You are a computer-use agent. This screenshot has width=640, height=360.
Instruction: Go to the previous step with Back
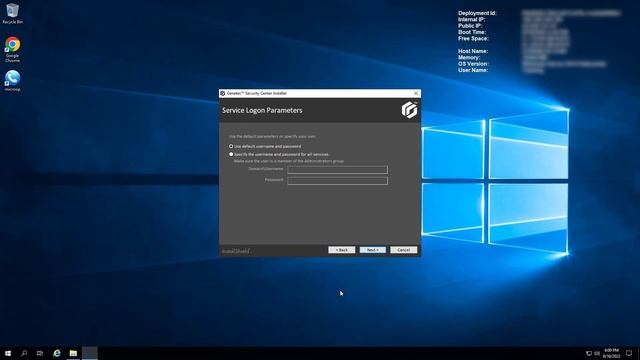(342, 250)
